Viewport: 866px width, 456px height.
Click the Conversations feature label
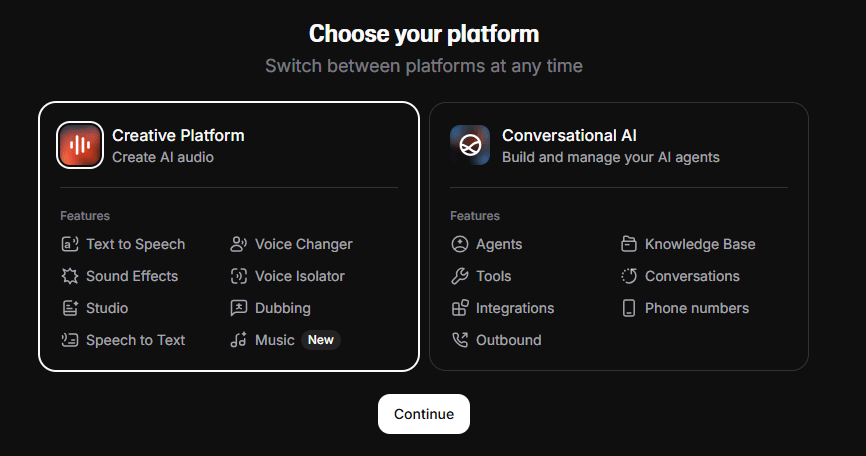pos(692,276)
